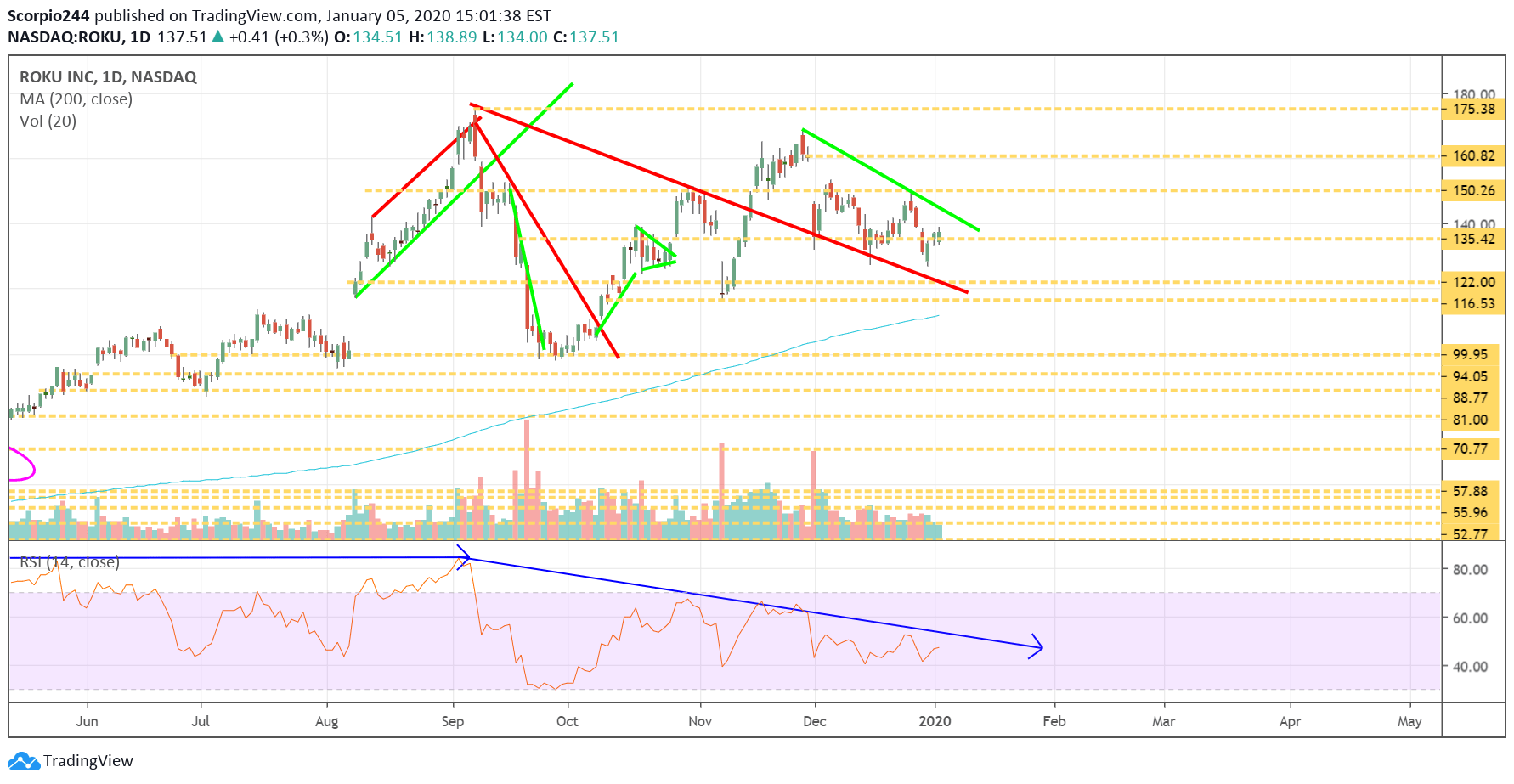Viewport: 1514px width, 784px height.
Task: Select the 81.00 price level label
Action: pyautogui.click(x=1470, y=420)
